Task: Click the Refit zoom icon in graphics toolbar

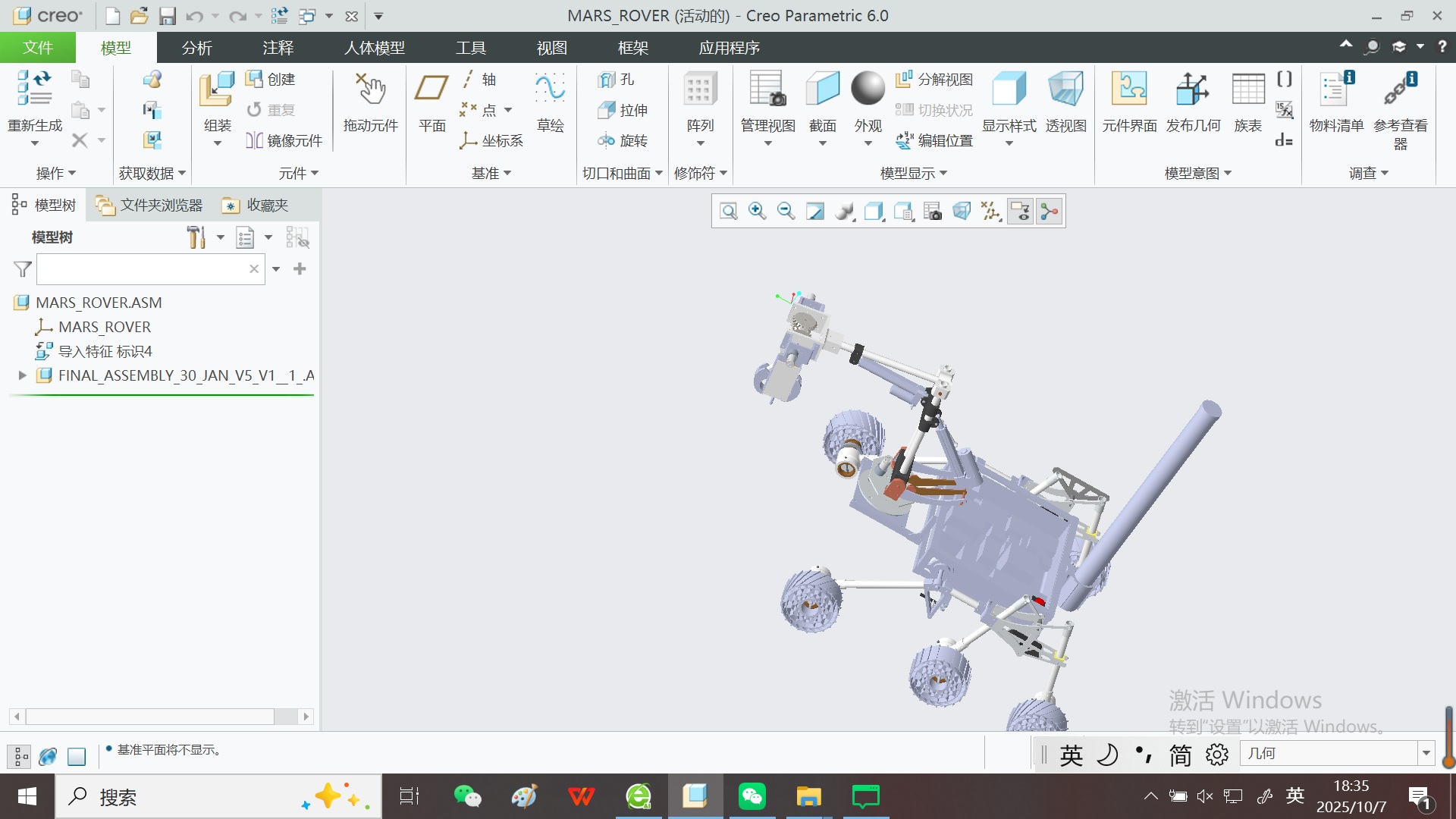Action: pyautogui.click(x=729, y=212)
